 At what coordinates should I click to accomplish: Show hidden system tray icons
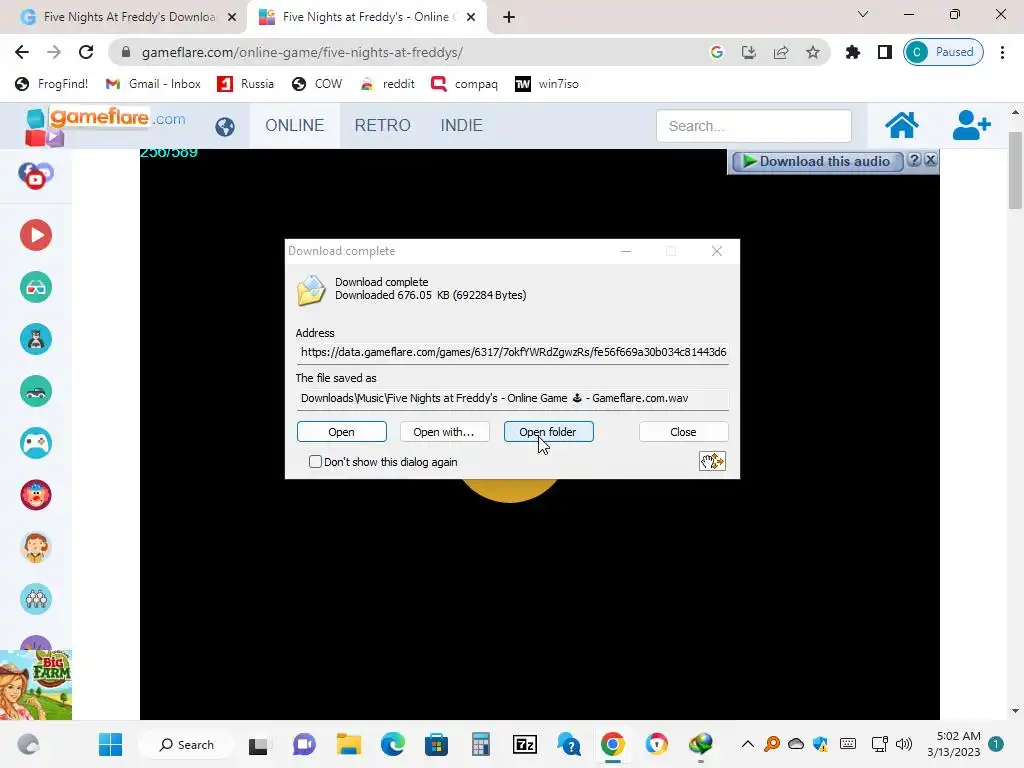(x=748, y=744)
